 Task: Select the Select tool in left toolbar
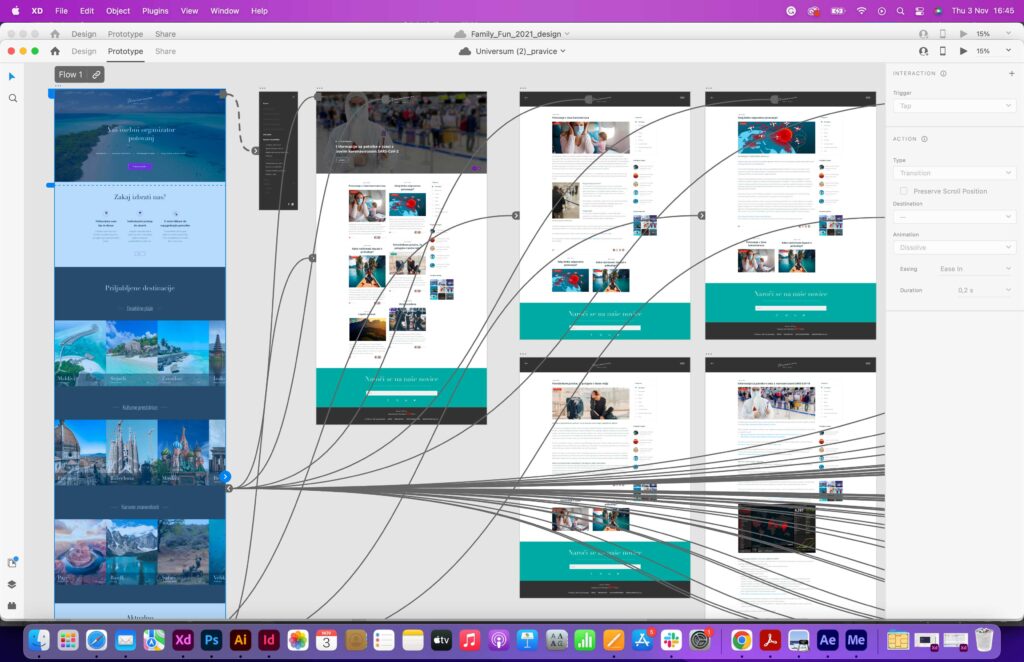12,76
